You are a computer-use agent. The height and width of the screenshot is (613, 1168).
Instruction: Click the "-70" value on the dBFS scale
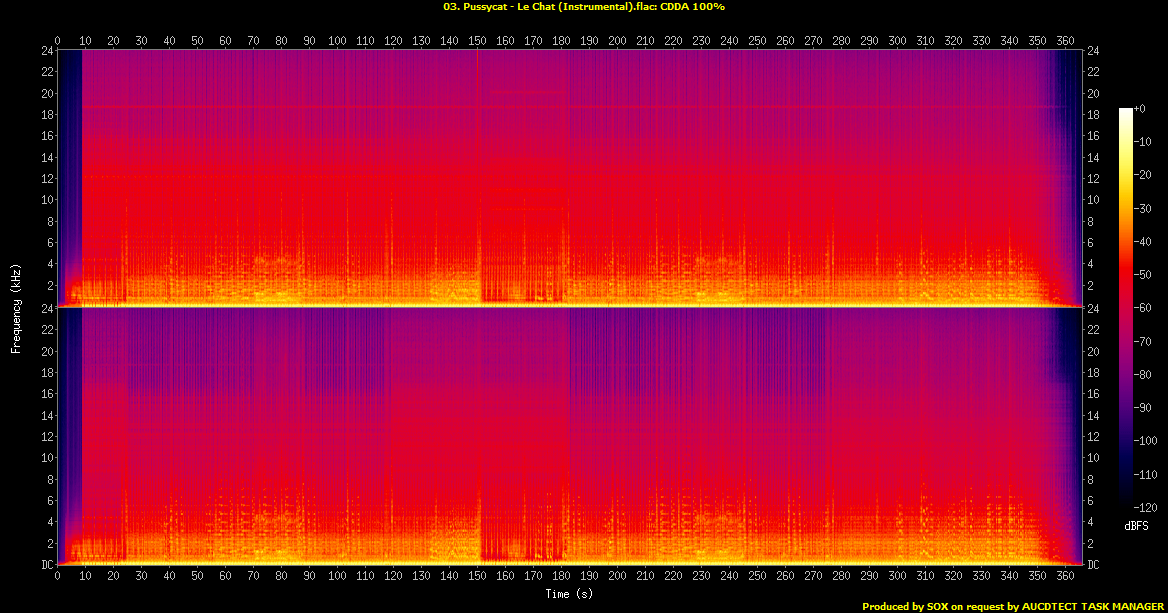[x=1143, y=341]
